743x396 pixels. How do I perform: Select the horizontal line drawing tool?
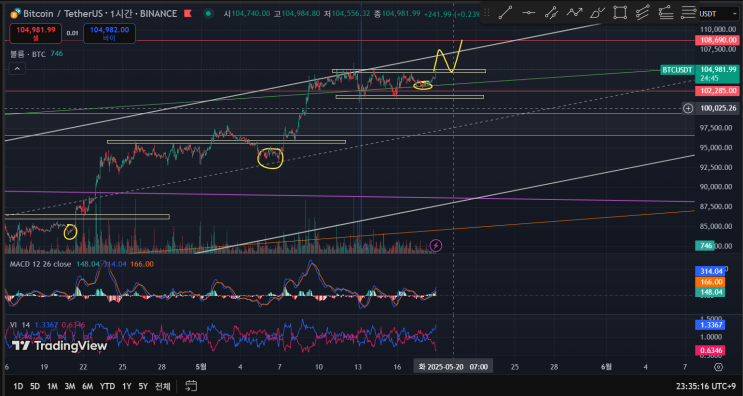tap(528, 12)
